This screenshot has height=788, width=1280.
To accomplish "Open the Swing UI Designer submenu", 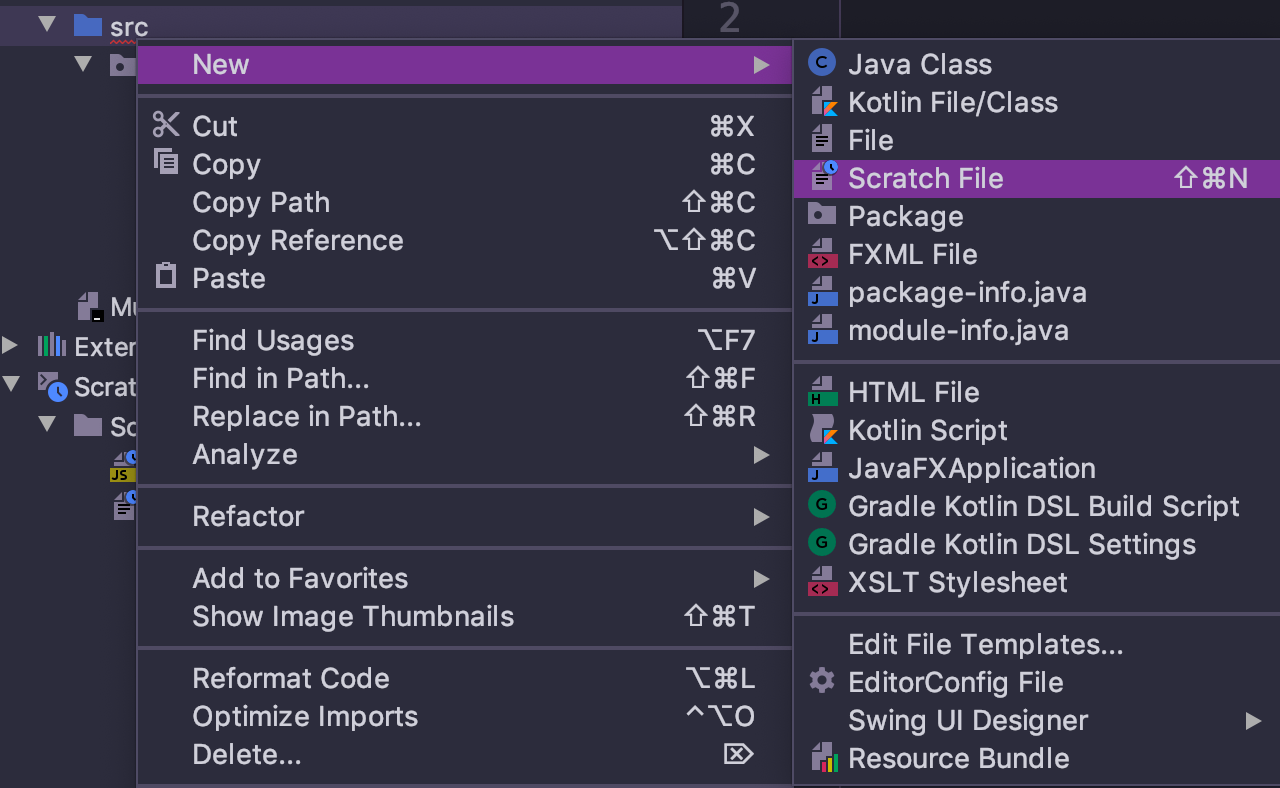I will pos(966,720).
